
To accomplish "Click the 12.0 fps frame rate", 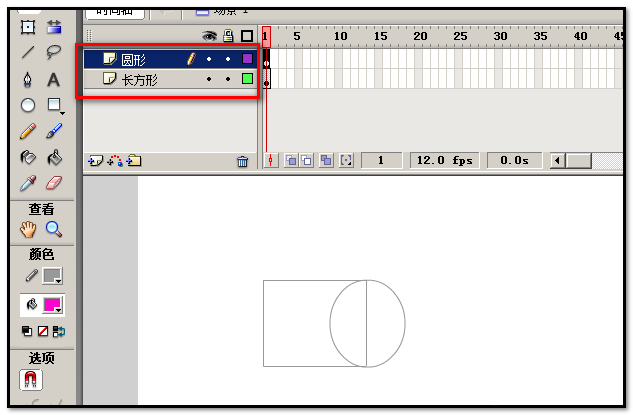I will click(x=444, y=161).
